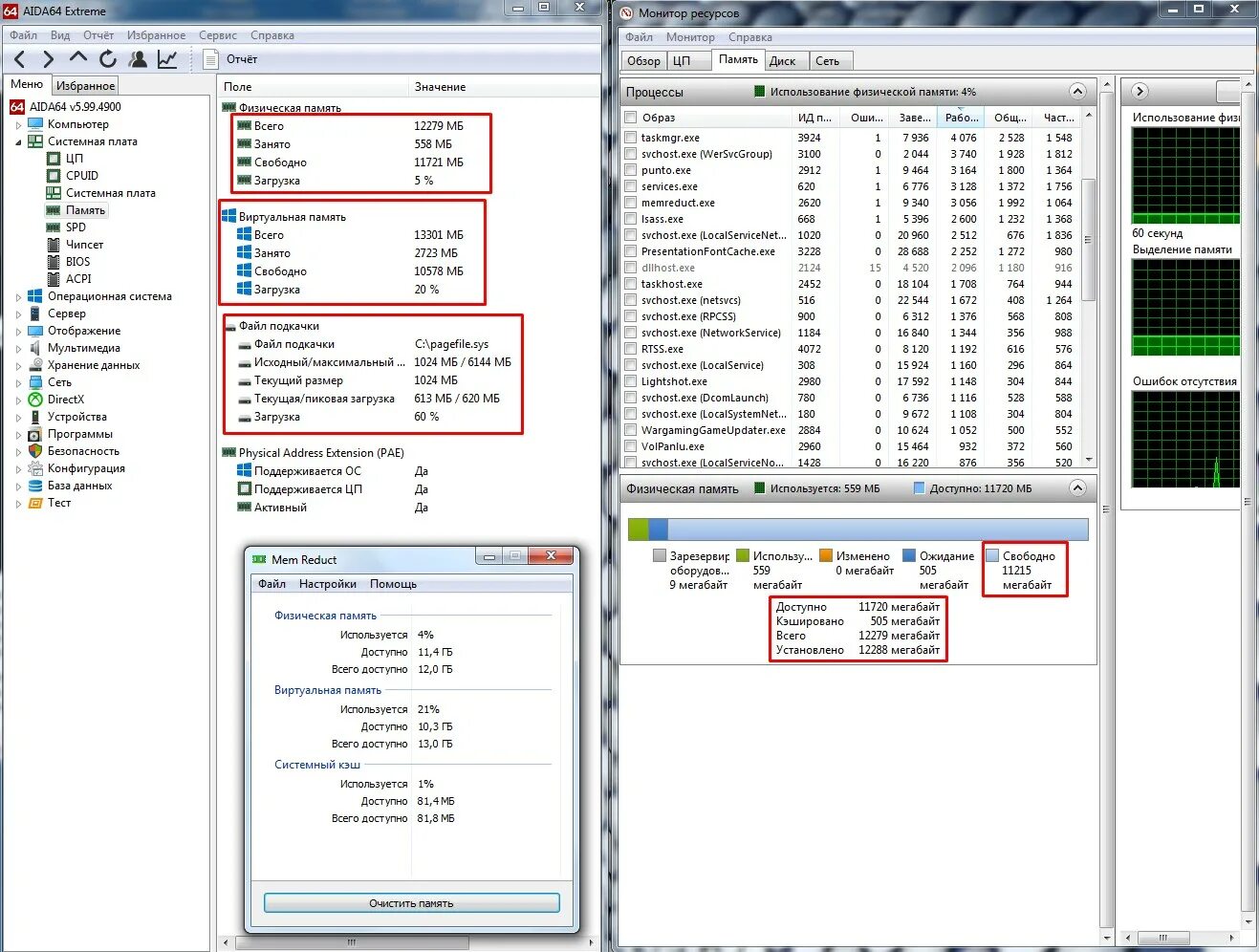Expand the Программы tree node
The height and width of the screenshot is (952, 1259).
coord(18,434)
